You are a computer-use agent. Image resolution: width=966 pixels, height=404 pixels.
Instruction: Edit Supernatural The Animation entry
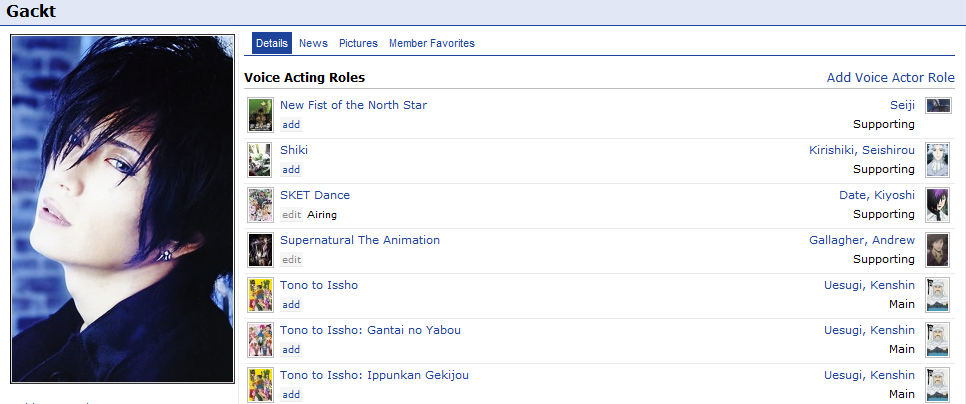(291, 259)
